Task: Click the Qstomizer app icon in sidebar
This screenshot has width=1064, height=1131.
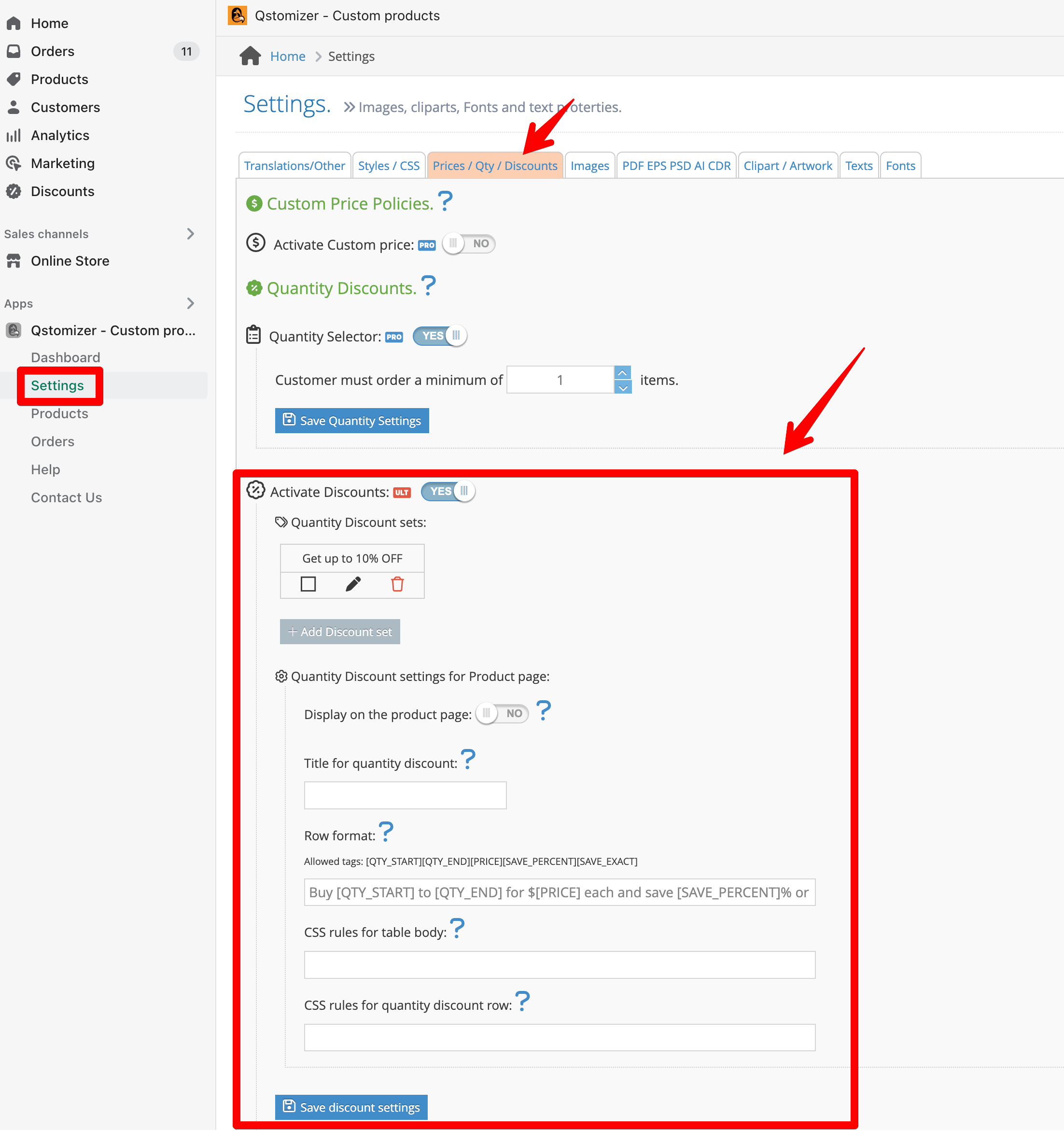Action: click(x=14, y=330)
